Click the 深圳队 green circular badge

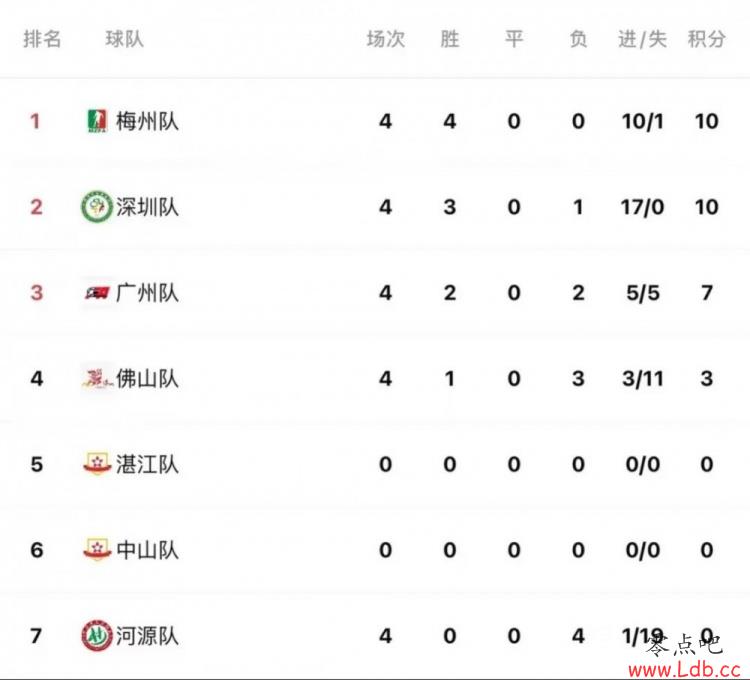[x=97, y=207]
